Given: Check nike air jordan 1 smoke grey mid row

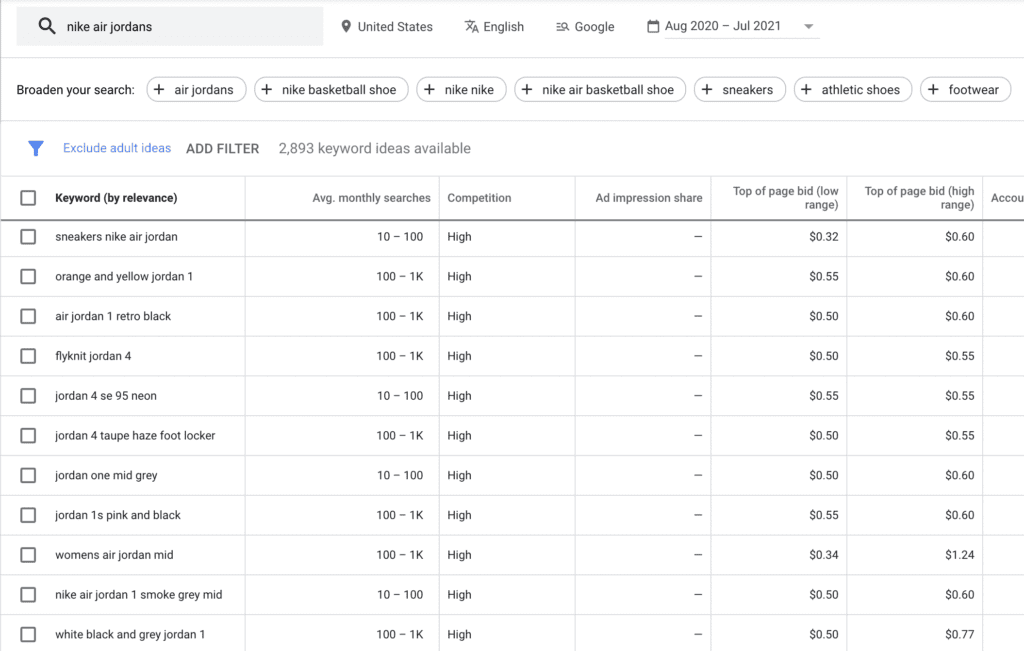Looking at the screenshot, I should pos(28,595).
